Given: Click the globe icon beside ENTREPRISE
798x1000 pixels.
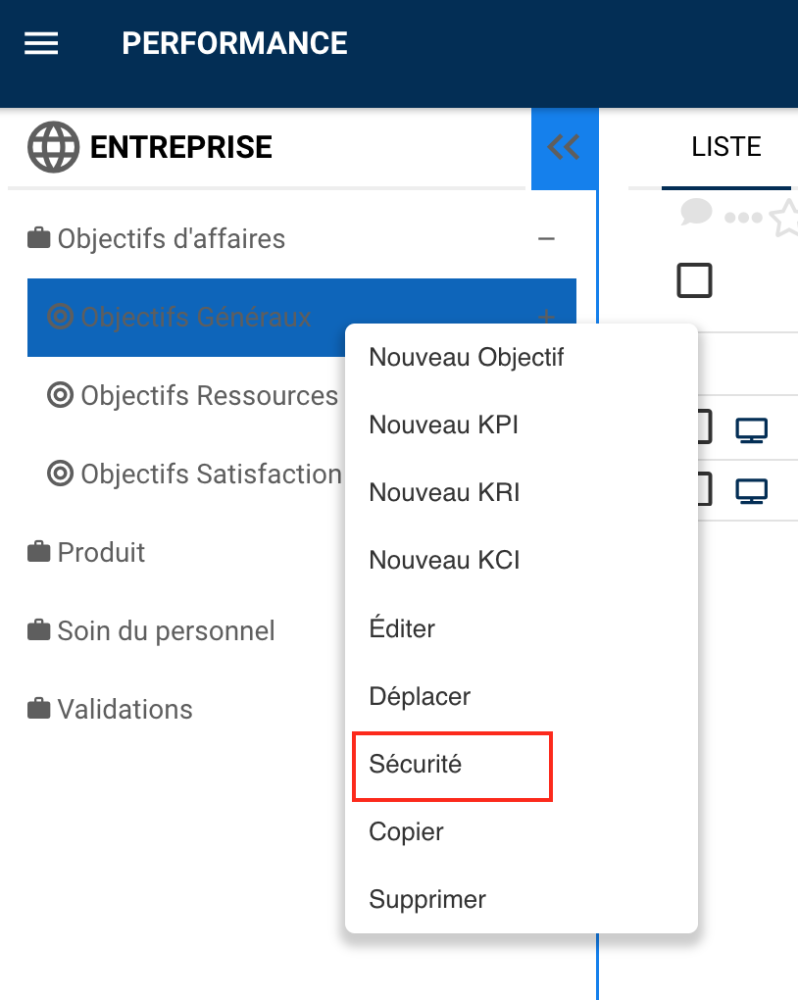Looking at the screenshot, I should 52,148.
